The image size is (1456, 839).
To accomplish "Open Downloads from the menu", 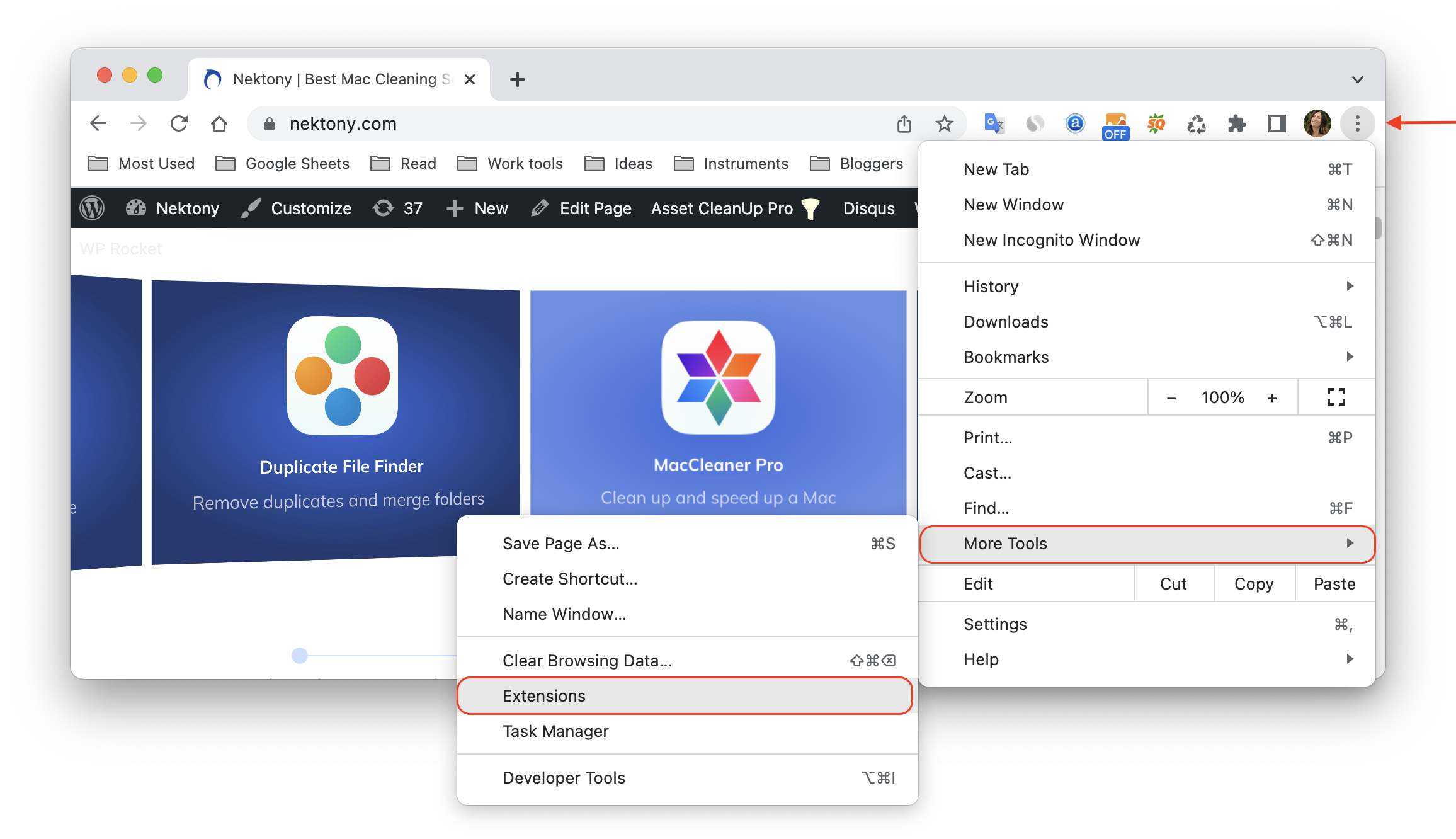I will (1147, 322).
